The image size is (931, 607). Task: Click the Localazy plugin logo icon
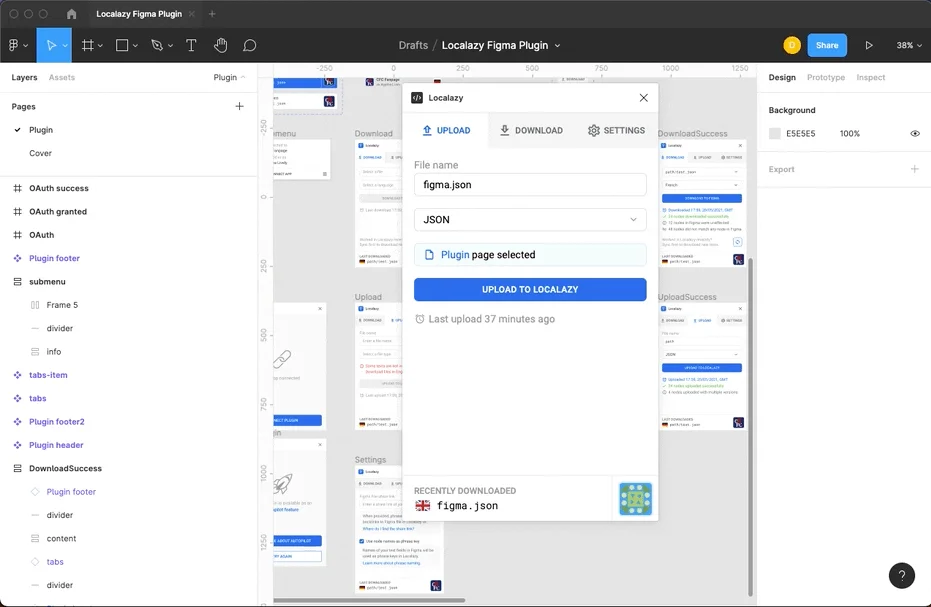417,97
